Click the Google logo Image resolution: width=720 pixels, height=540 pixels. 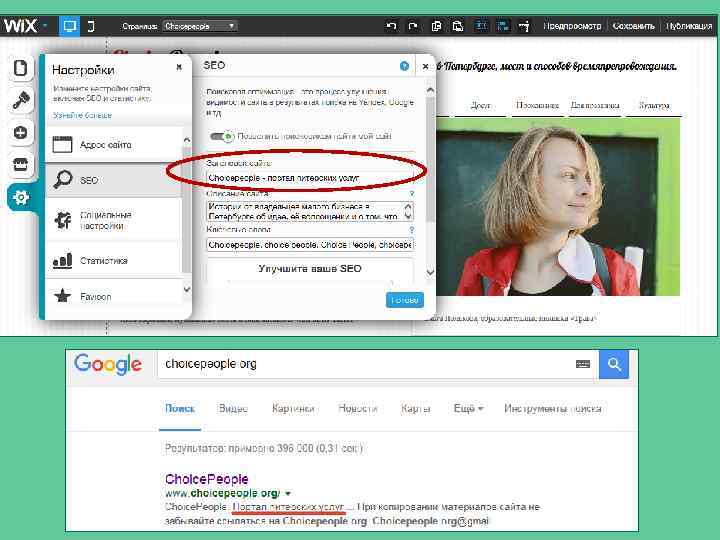[x=108, y=364]
